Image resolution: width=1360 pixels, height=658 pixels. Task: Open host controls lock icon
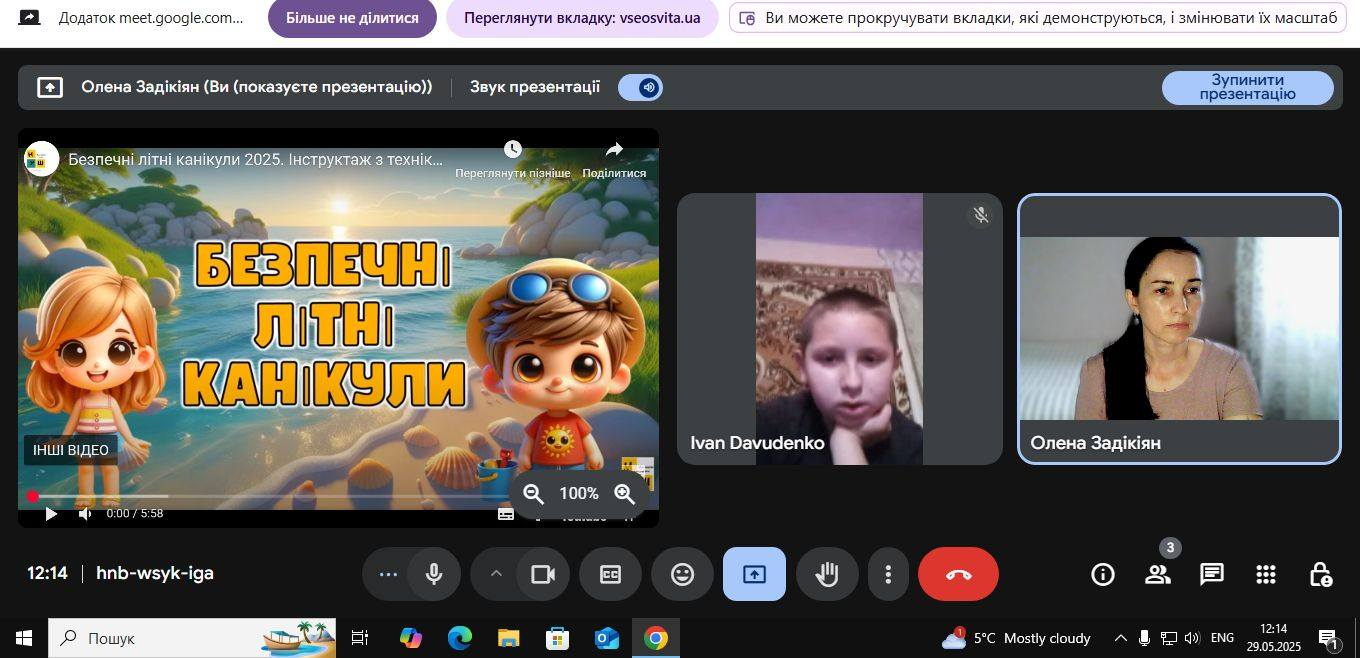tap(1320, 574)
